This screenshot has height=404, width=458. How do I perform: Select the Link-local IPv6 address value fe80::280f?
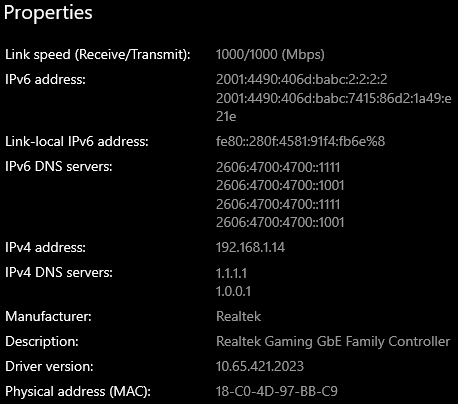(300, 141)
